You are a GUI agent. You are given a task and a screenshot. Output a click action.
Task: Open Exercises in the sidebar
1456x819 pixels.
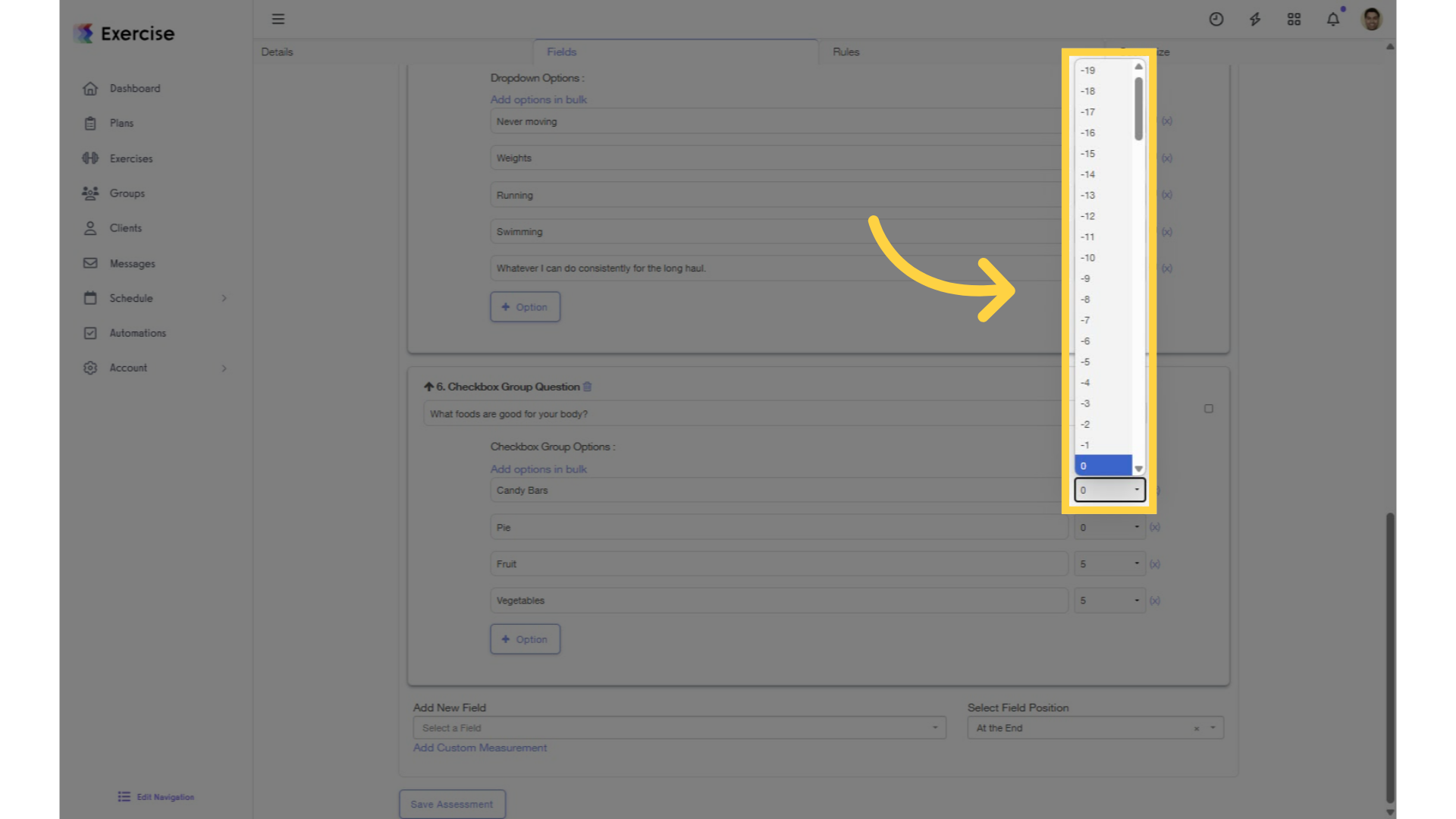coord(131,158)
